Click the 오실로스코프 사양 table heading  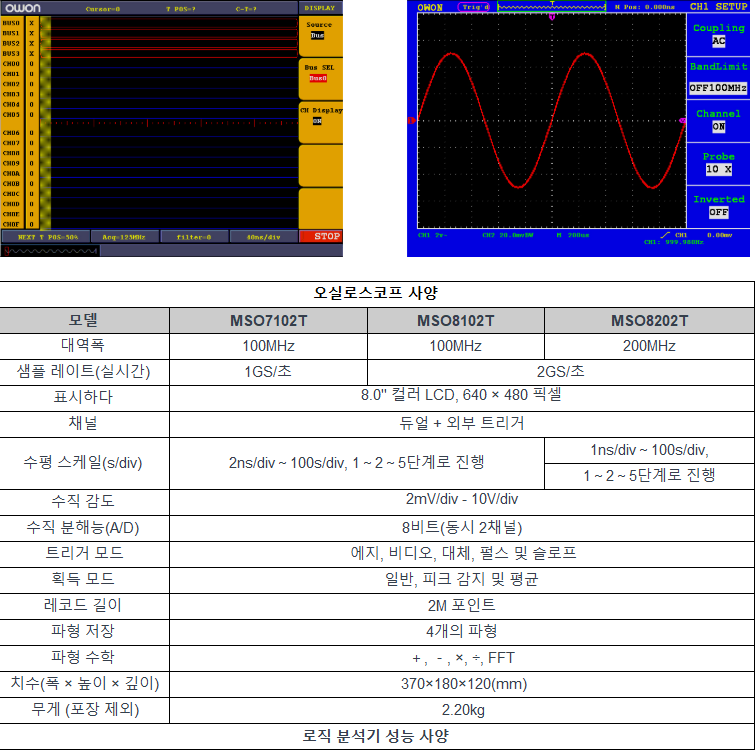coord(376,293)
